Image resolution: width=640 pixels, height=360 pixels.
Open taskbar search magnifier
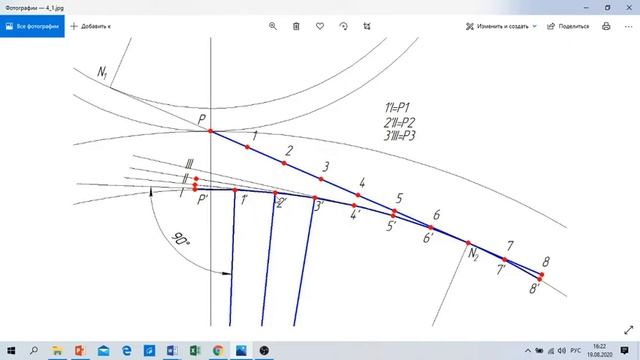pyautogui.click(x=34, y=351)
